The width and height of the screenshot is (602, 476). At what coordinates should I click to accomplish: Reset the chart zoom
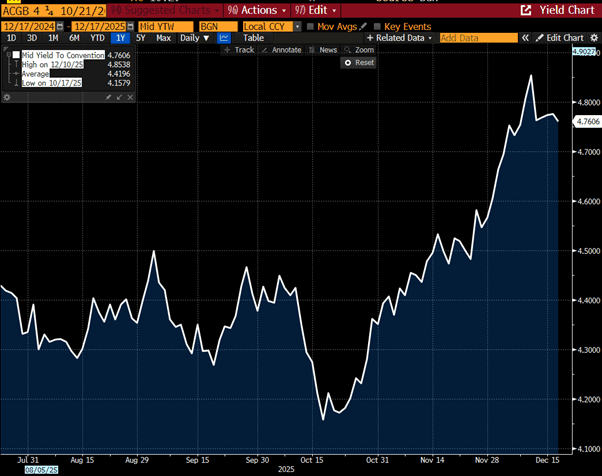tap(359, 63)
